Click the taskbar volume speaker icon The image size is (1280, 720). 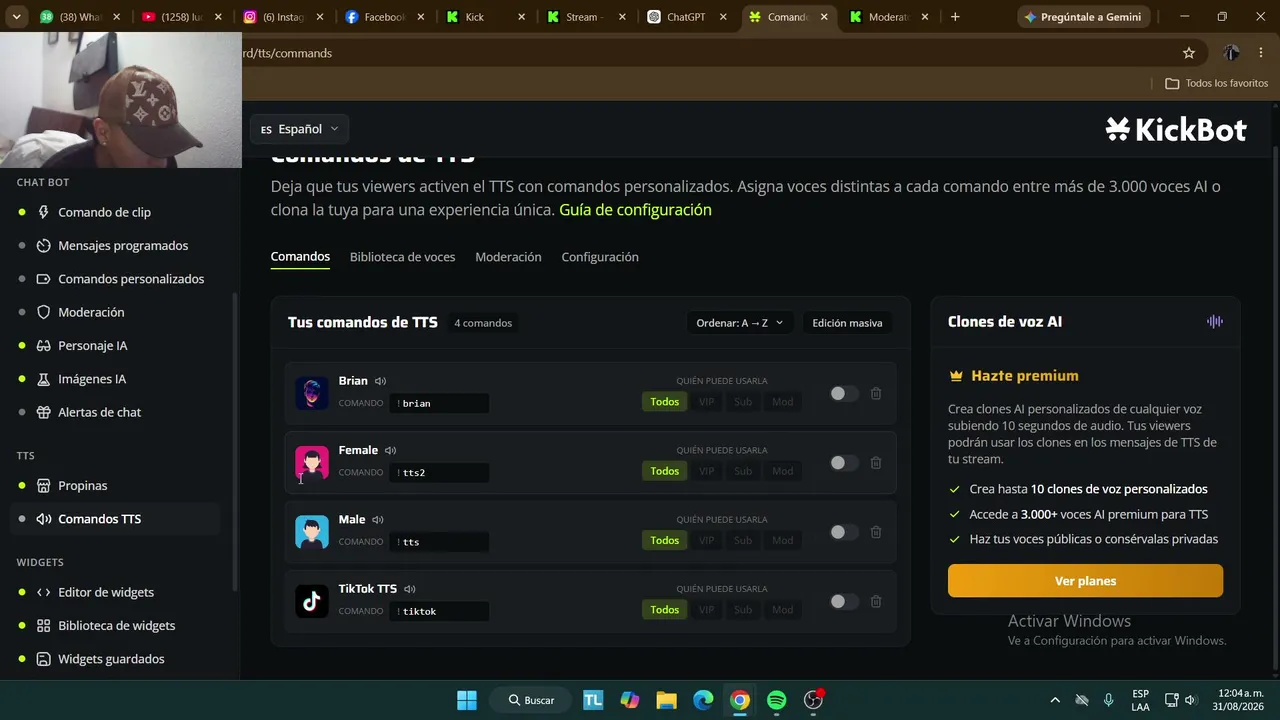tap(1189, 700)
